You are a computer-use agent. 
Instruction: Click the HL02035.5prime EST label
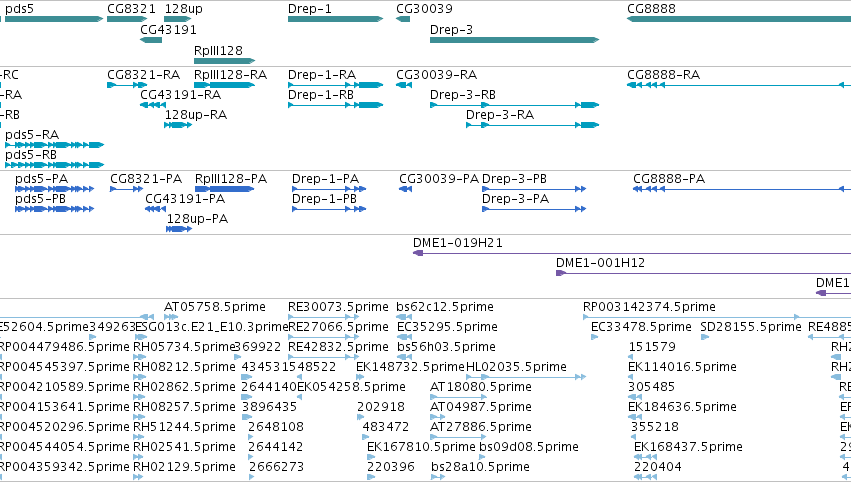[516, 367]
